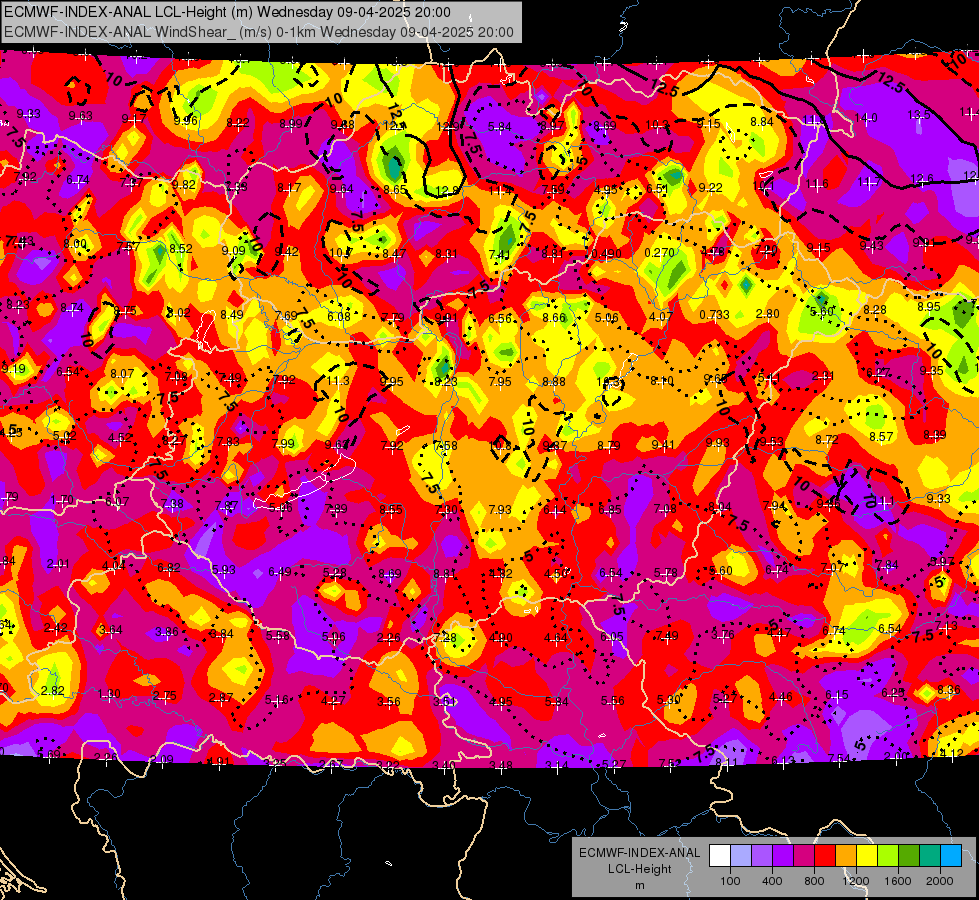This screenshot has height=900, width=979.
Task: Click the grid value '2.75'
Action: click(164, 696)
